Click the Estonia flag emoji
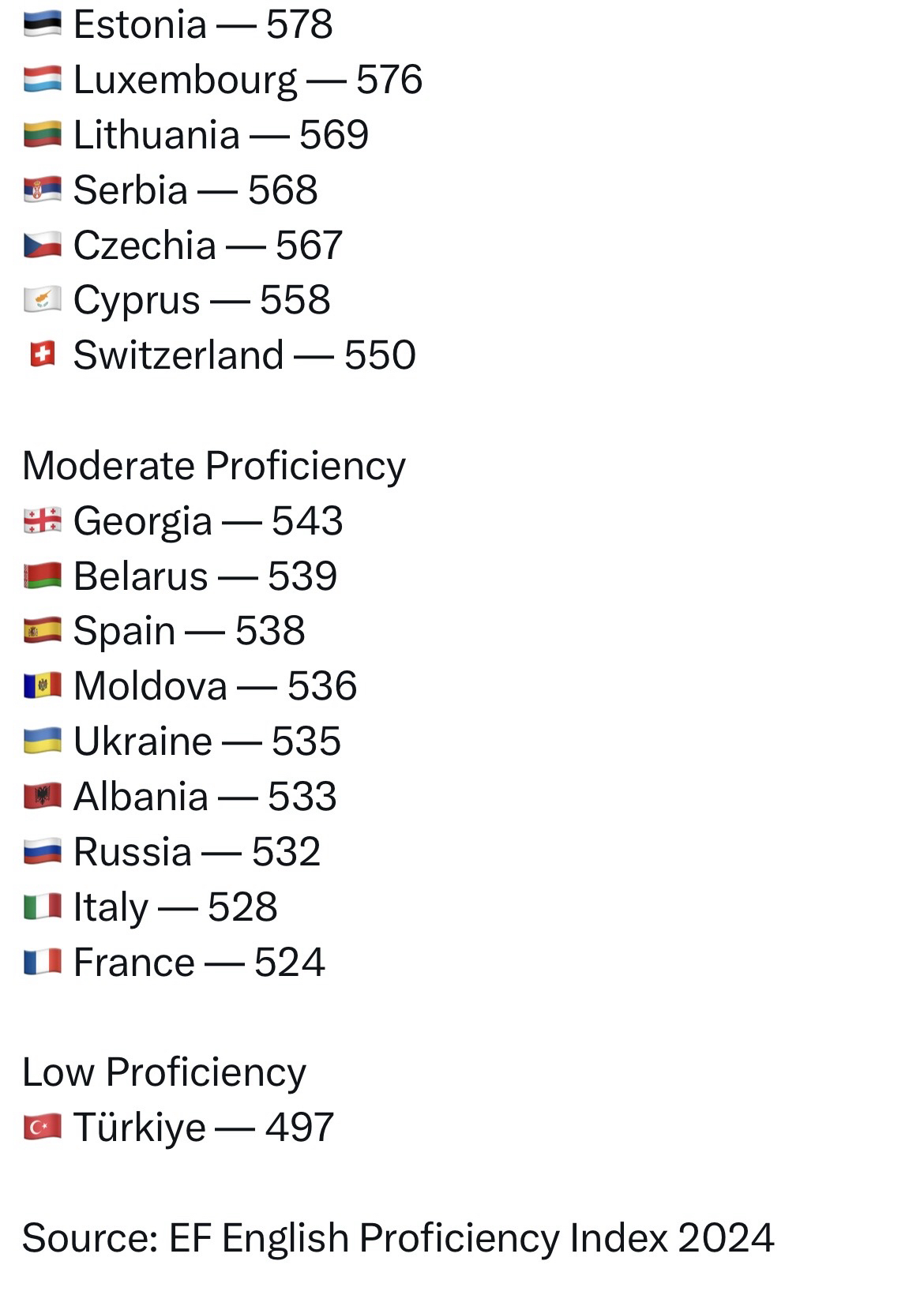The height and width of the screenshot is (1310, 924). (43, 25)
